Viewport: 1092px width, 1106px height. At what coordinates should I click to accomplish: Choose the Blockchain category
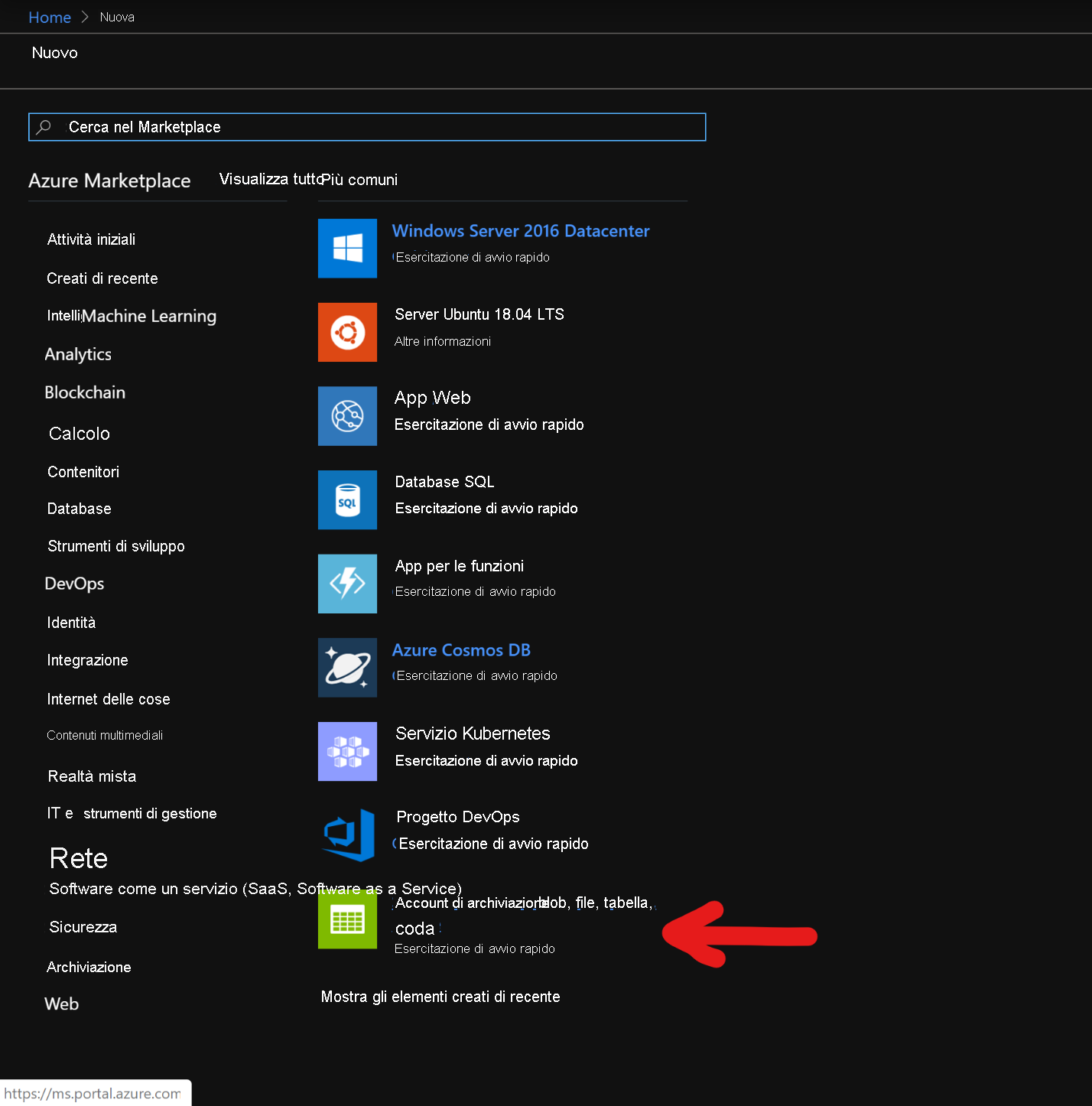pyautogui.click(x=85, y=392)
